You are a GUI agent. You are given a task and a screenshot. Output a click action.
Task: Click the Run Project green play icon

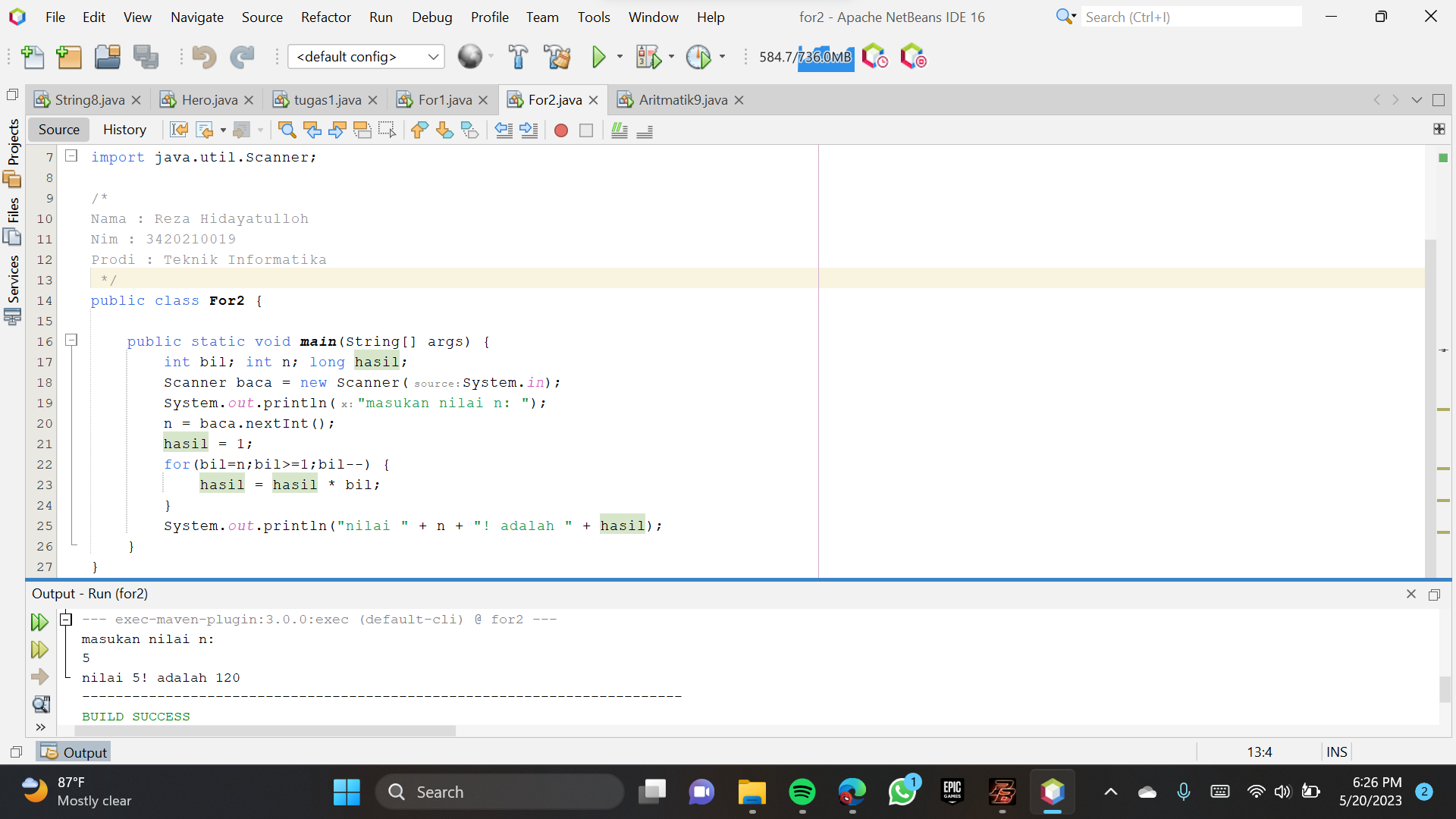click(598, 57)
